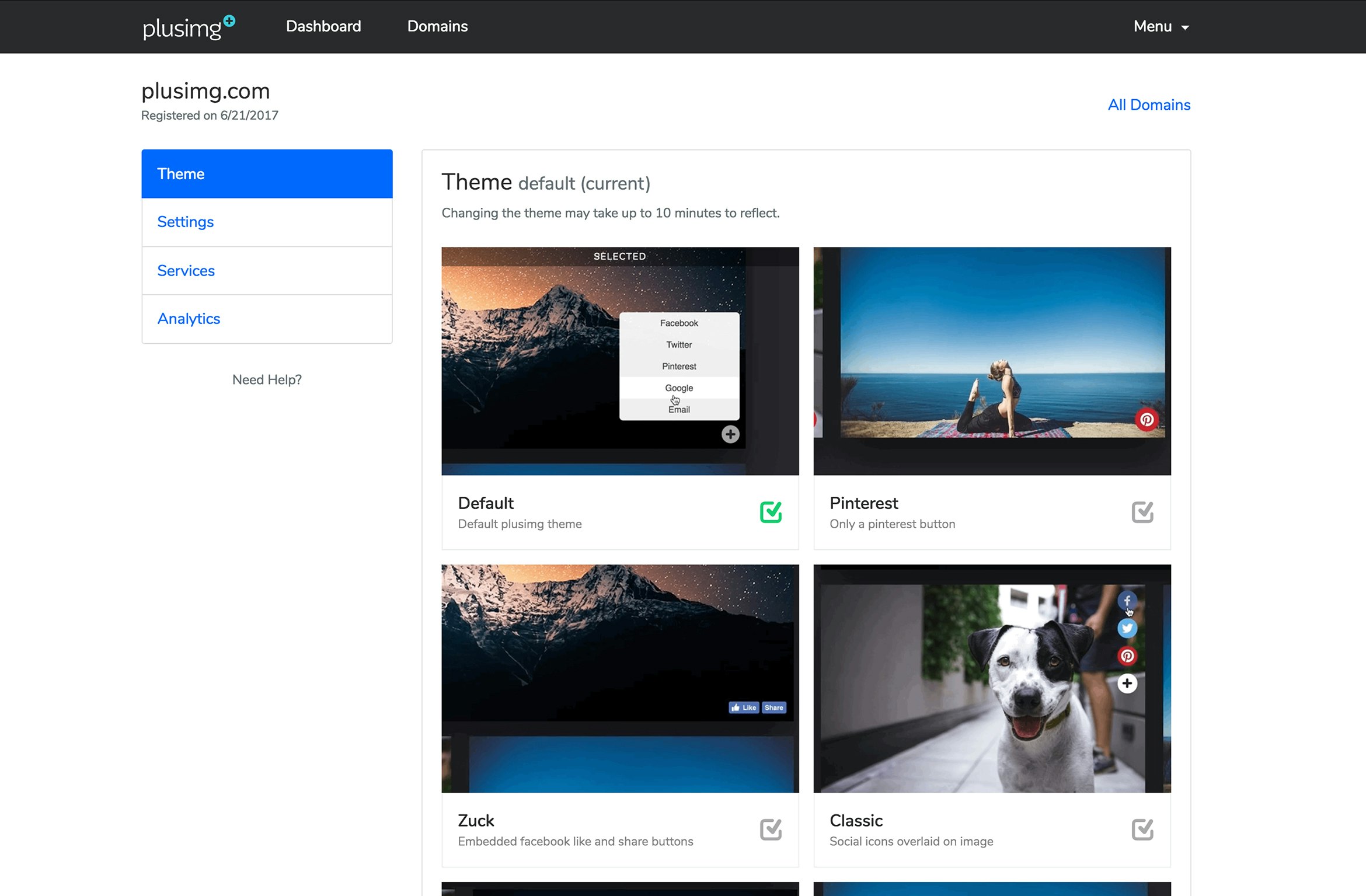Image resolution: width=1366 pixels, height=896 pixels.
Task: Click the Pinterest icon on dog photo
Action: point(1127,656)
